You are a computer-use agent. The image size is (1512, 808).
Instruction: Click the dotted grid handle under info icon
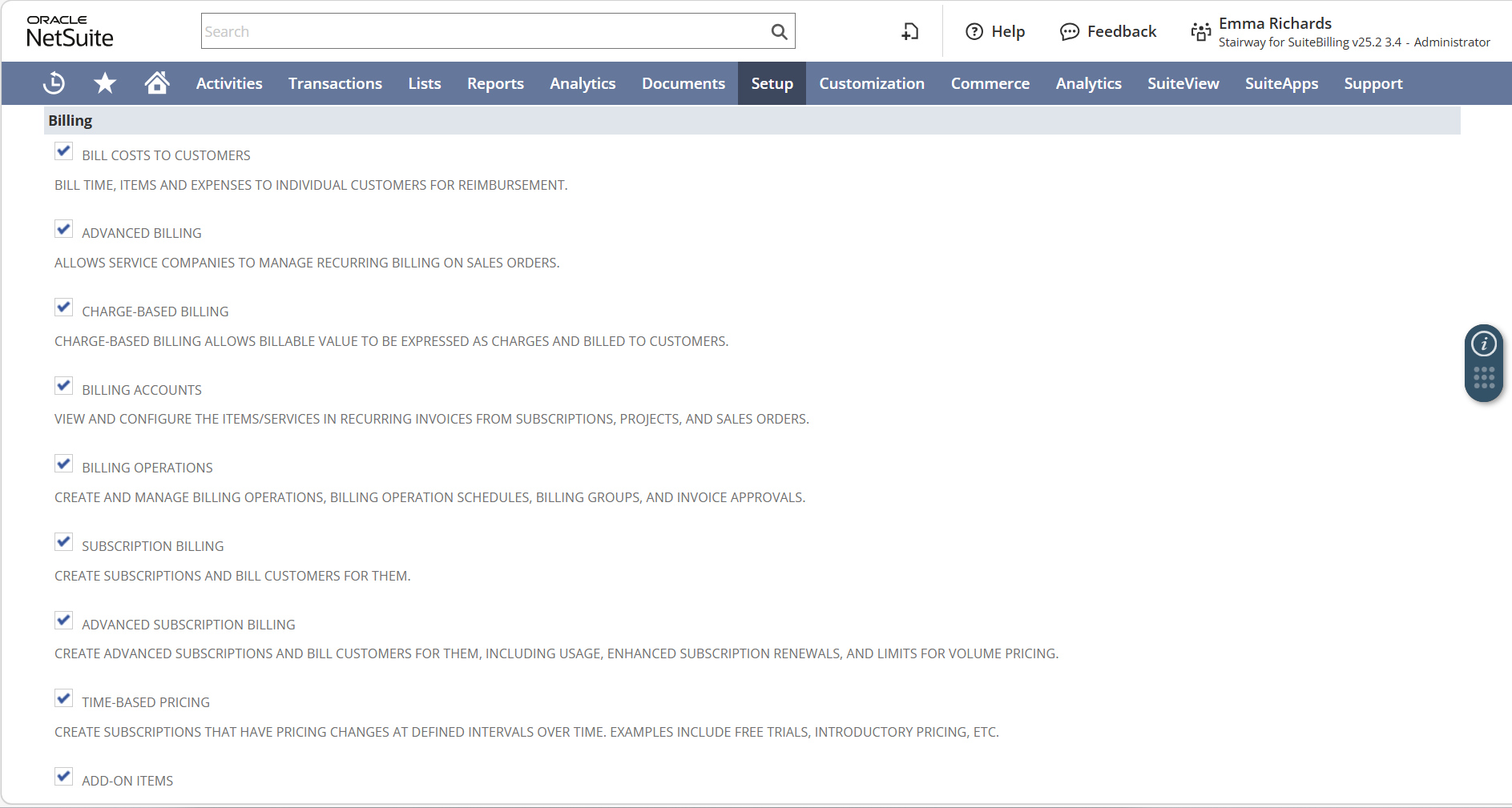(1484, 378)
